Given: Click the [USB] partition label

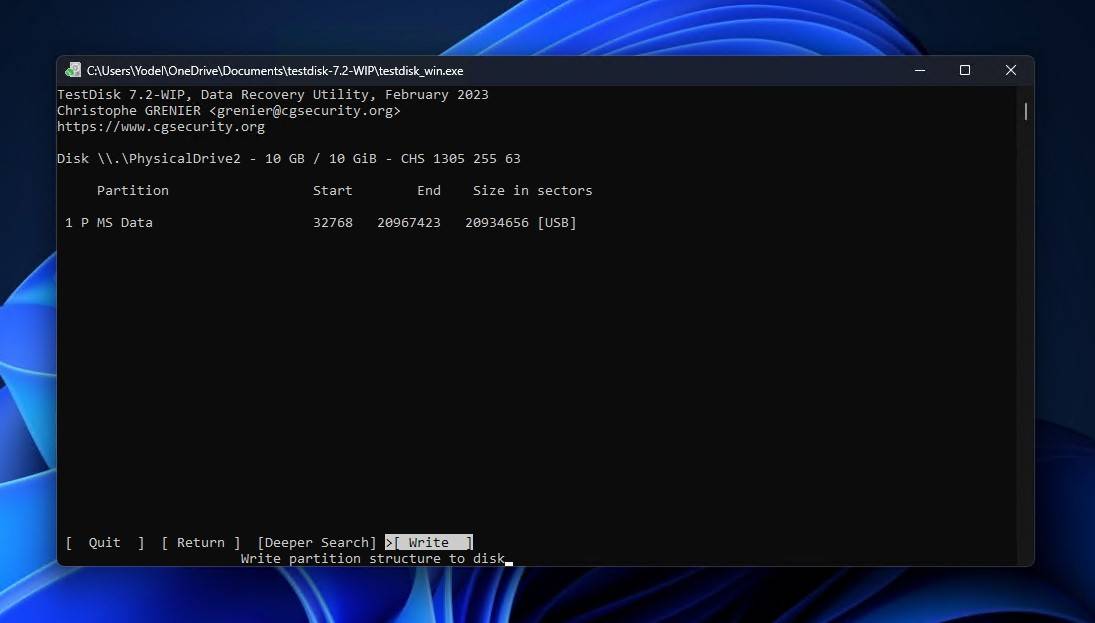Looking at the screenshot, I should click(x=557, y=223).
